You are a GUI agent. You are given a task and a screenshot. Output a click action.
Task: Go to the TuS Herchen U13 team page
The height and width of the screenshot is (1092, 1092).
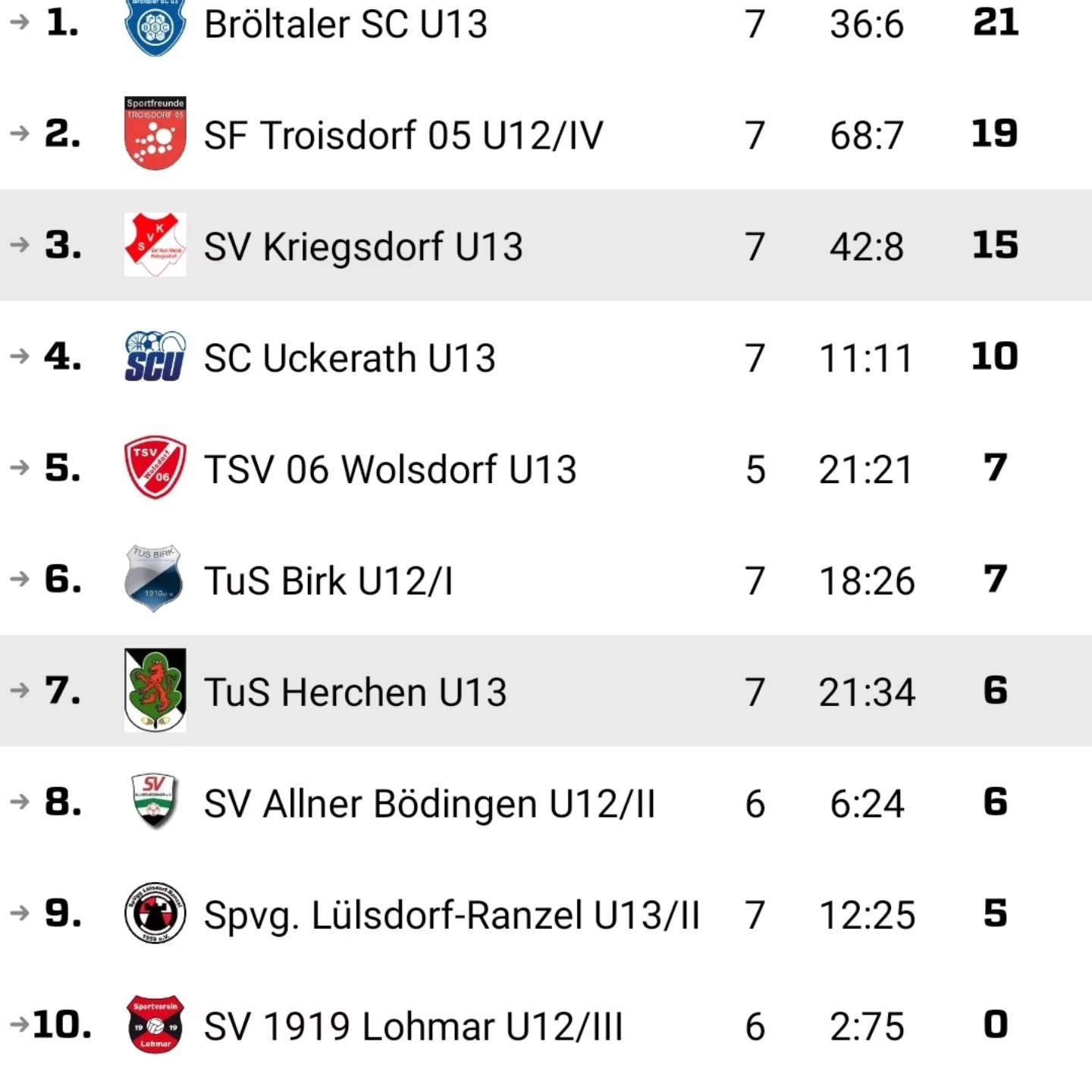click(x=355, y=692)
